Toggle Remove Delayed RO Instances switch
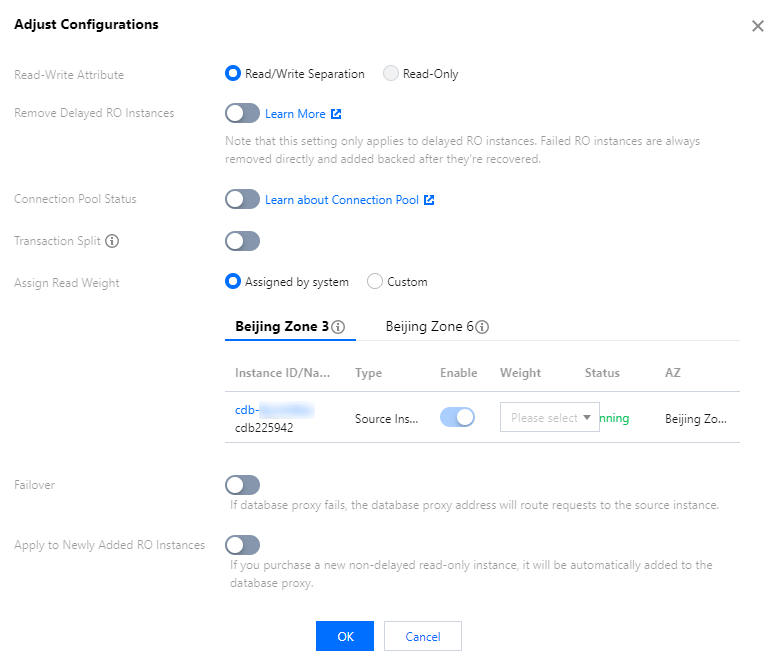The width and height of the screenshot is (778, 663). (242, 114)
